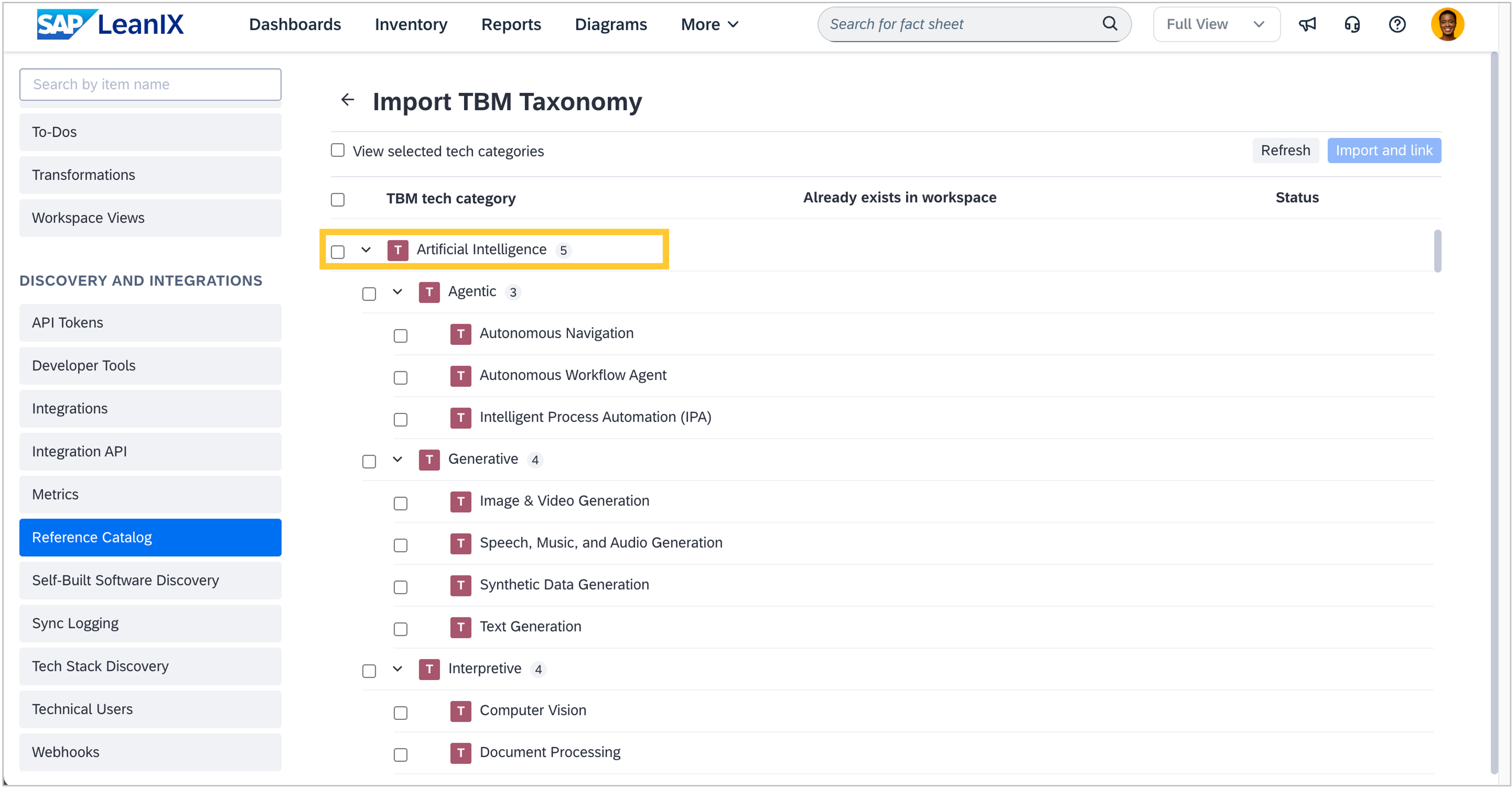Open the More menu in the navigation

709,24
